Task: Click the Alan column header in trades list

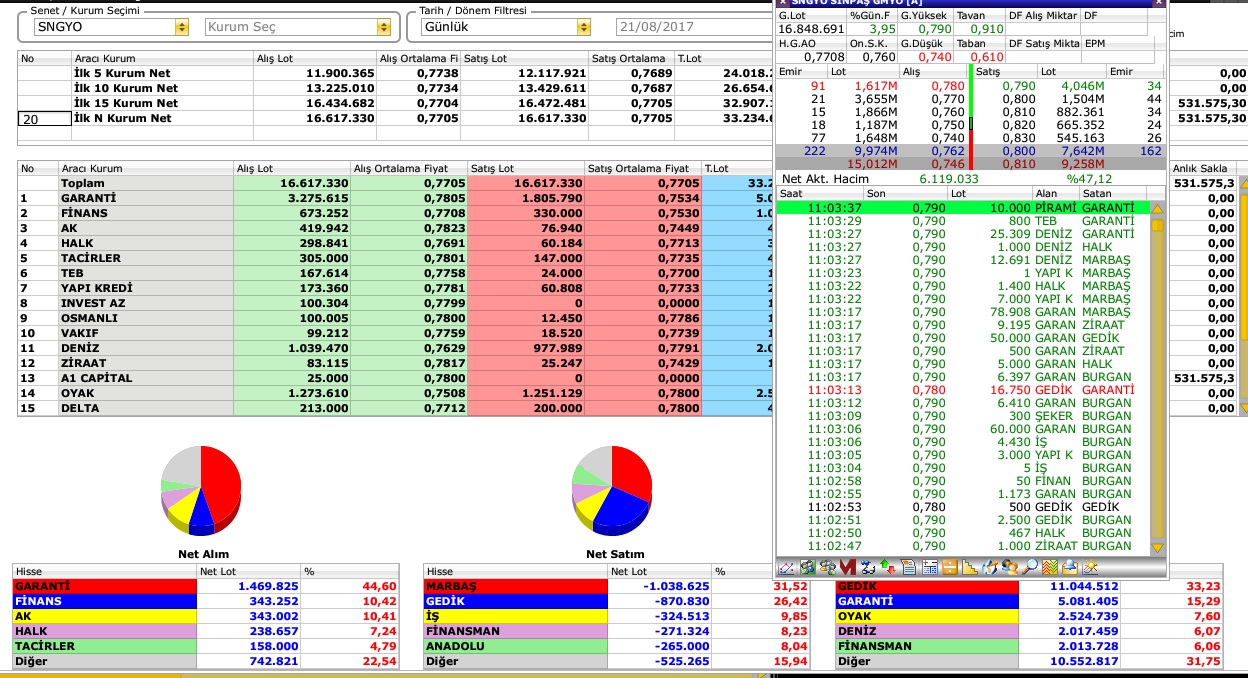Action: coord(1056,193)
